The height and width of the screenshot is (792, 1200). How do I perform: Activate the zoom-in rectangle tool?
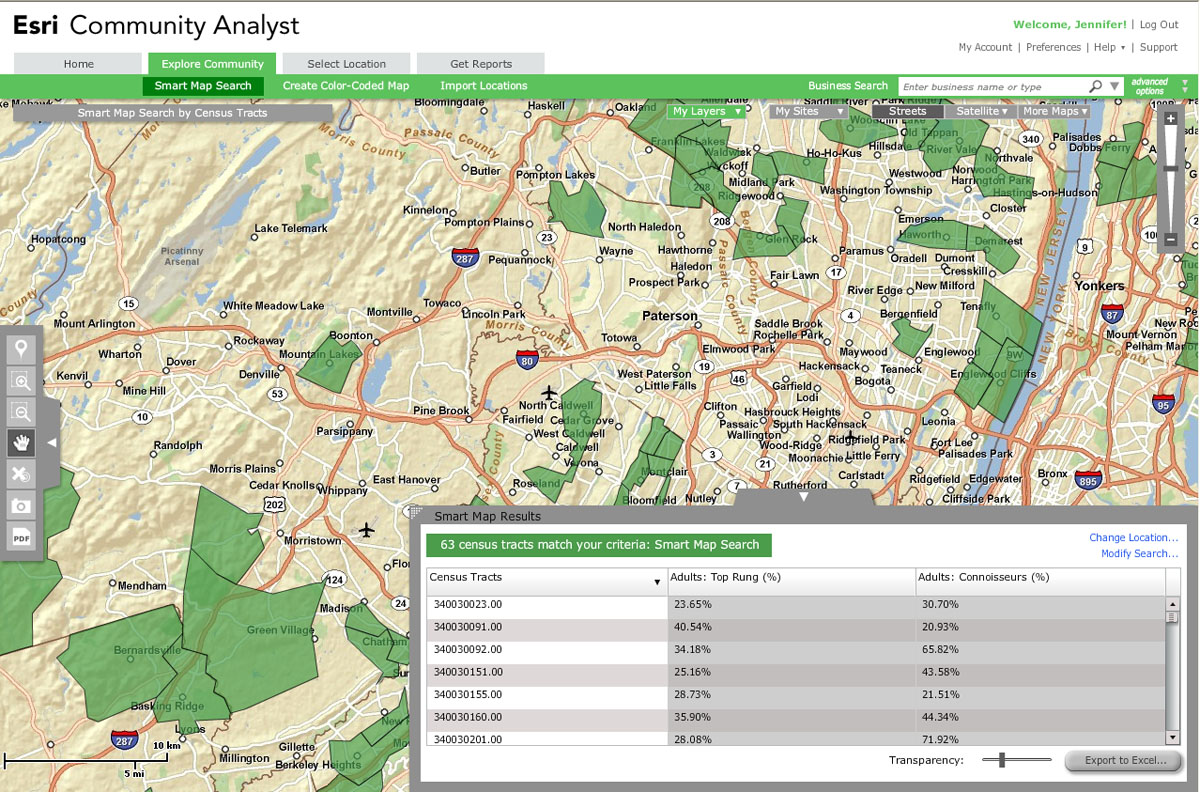21,381
